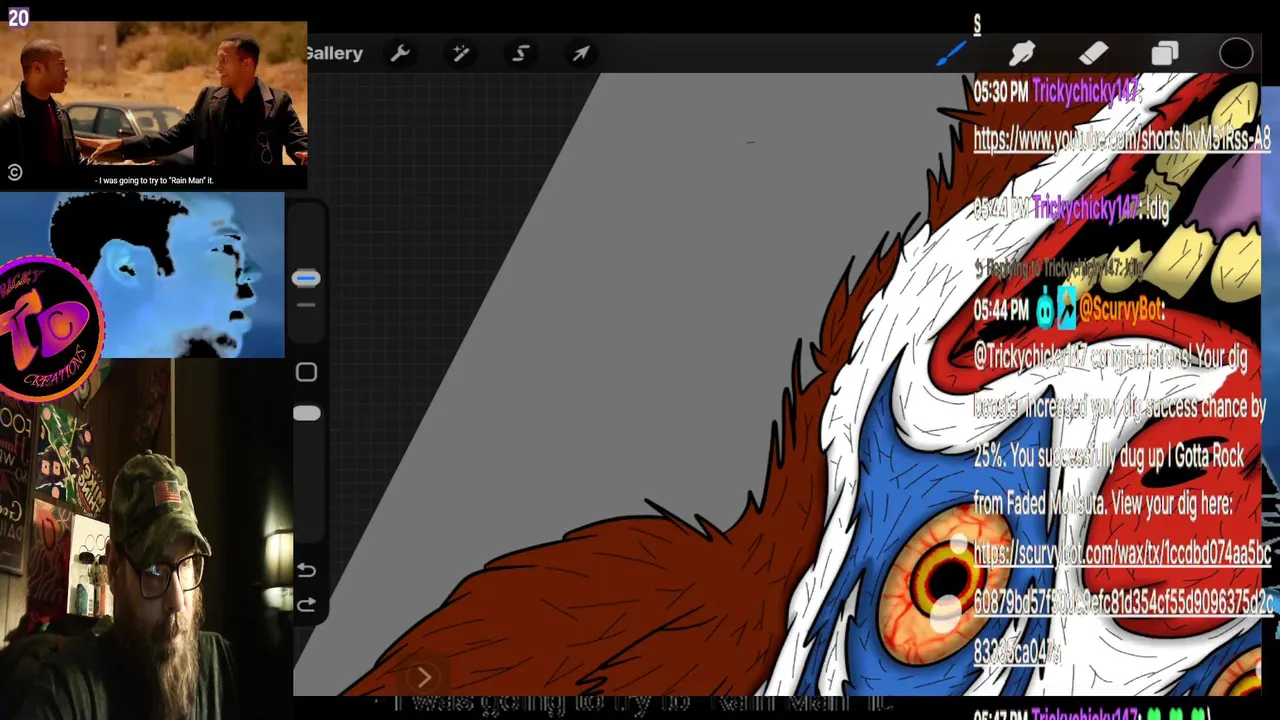
Task: Open the Procreate Gallery
Action: point(335,53)
